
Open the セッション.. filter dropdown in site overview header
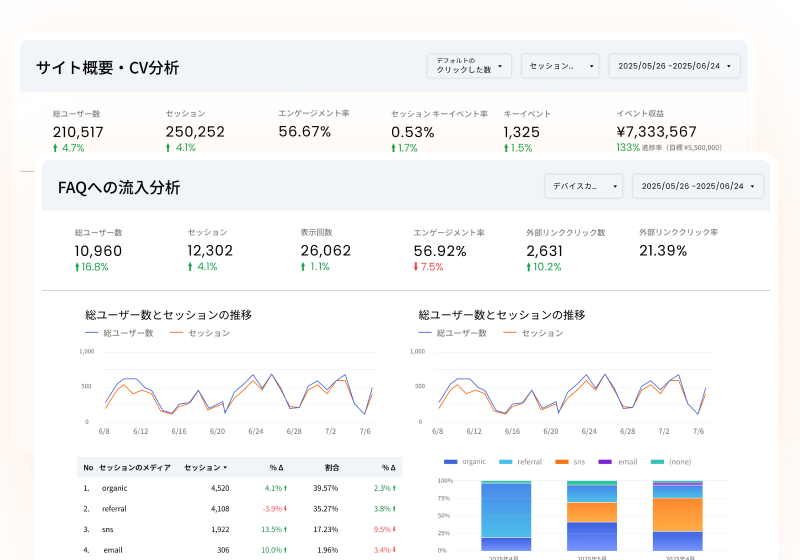click(560, 66)
